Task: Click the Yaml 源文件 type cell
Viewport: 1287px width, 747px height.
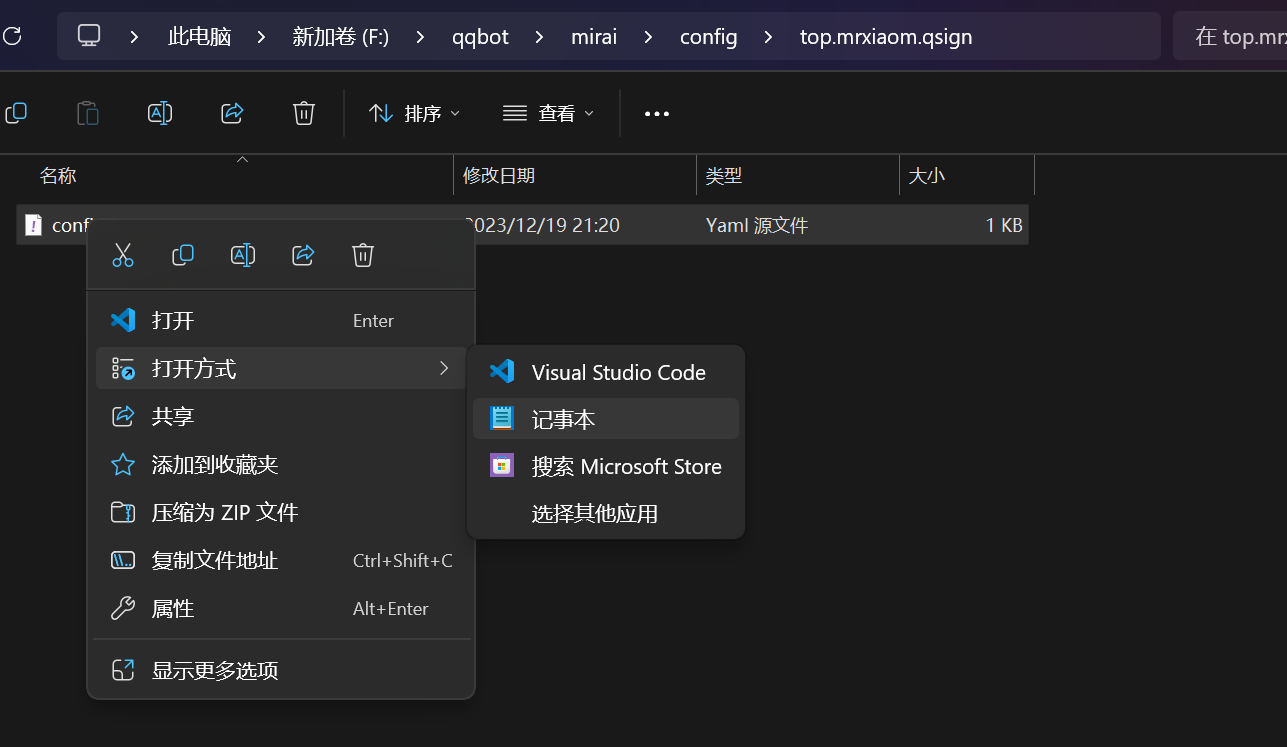Action: [x=757, y=225]
